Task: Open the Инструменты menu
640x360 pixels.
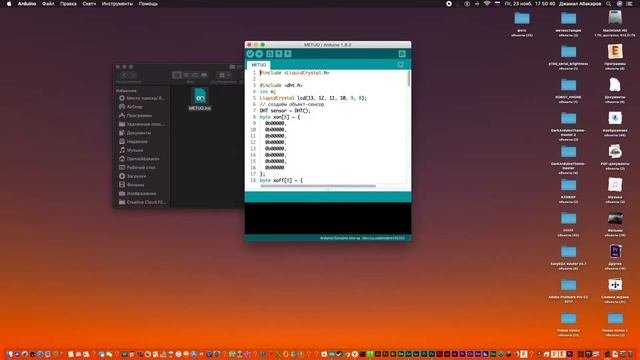Action: pyautogui.click(x=117, y=4)
